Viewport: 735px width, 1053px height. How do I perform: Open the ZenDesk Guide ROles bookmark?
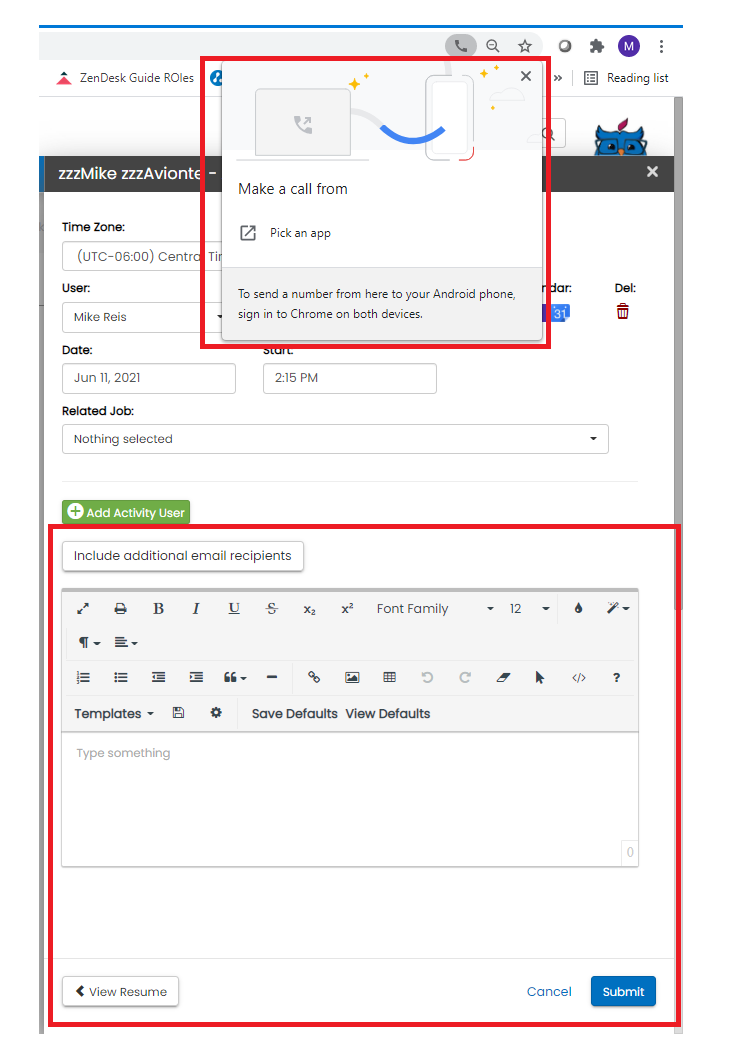click(x=125, y=78)
